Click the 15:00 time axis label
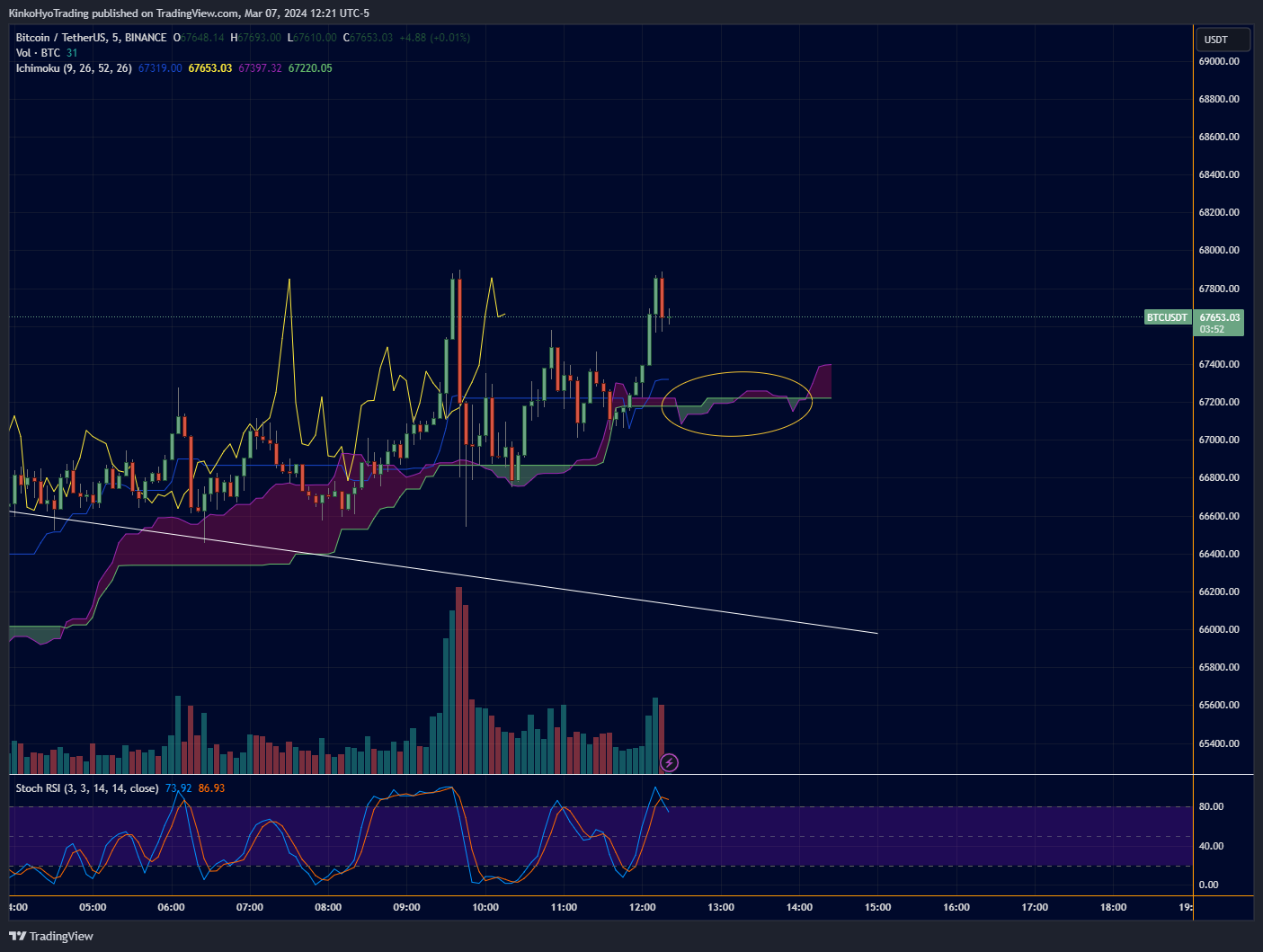 tap(878, 907)
